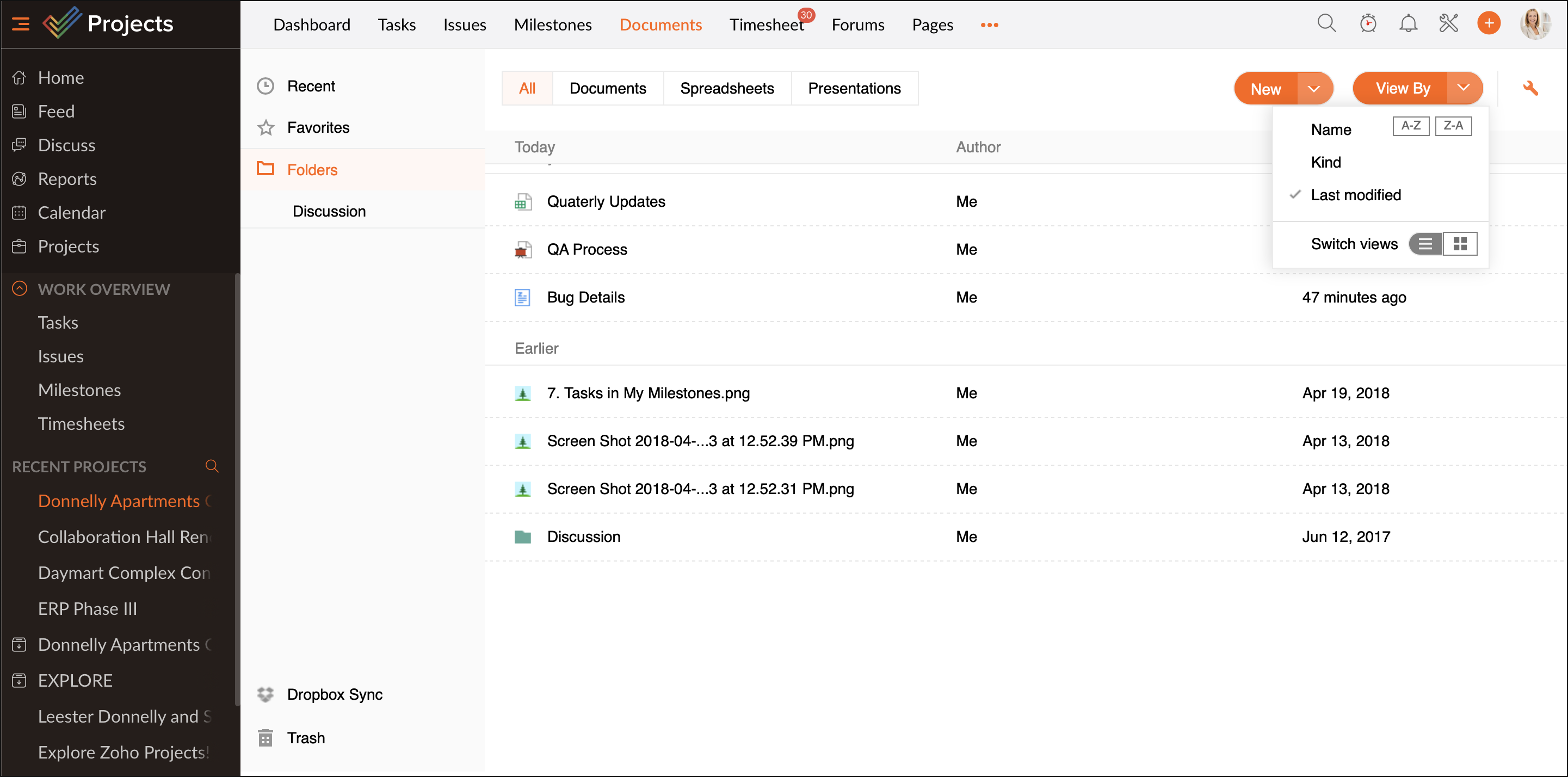Viewport: 1568px width, 777px height.
Task: Open the user profile avatar
Action: [1533, 24]
